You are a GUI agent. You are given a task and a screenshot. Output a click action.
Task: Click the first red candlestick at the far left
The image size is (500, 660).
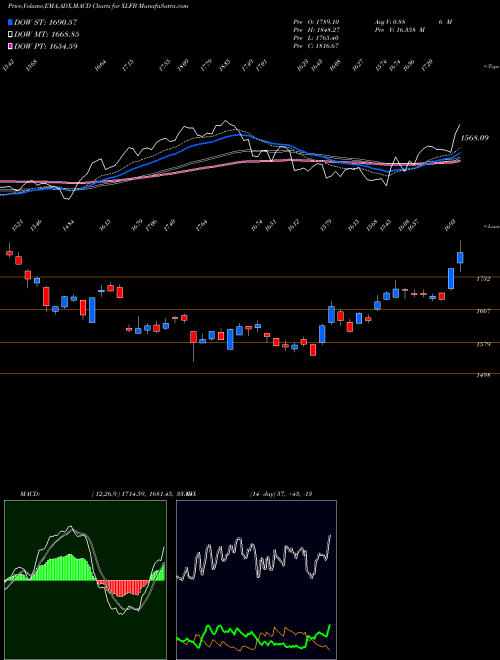(x=9, y=253)
